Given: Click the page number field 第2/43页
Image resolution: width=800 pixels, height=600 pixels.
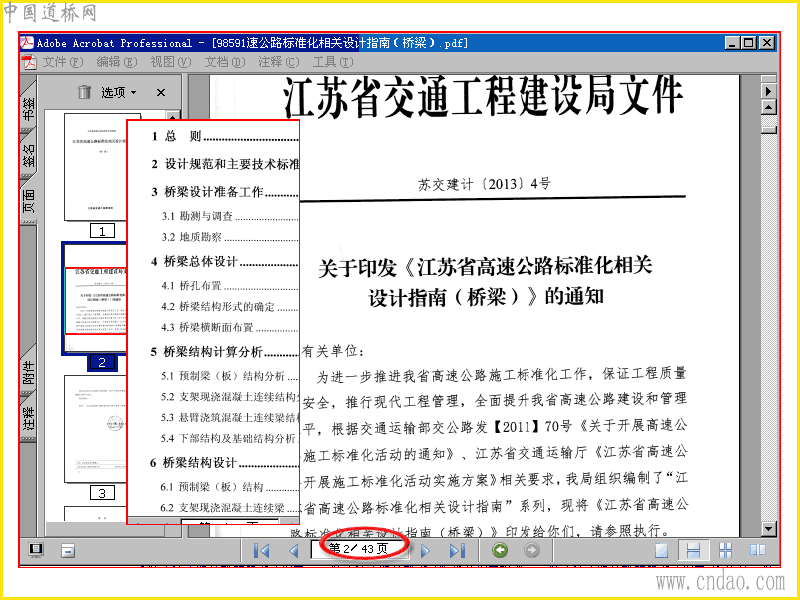Looking at the screenshot, I should pos(360,549).
